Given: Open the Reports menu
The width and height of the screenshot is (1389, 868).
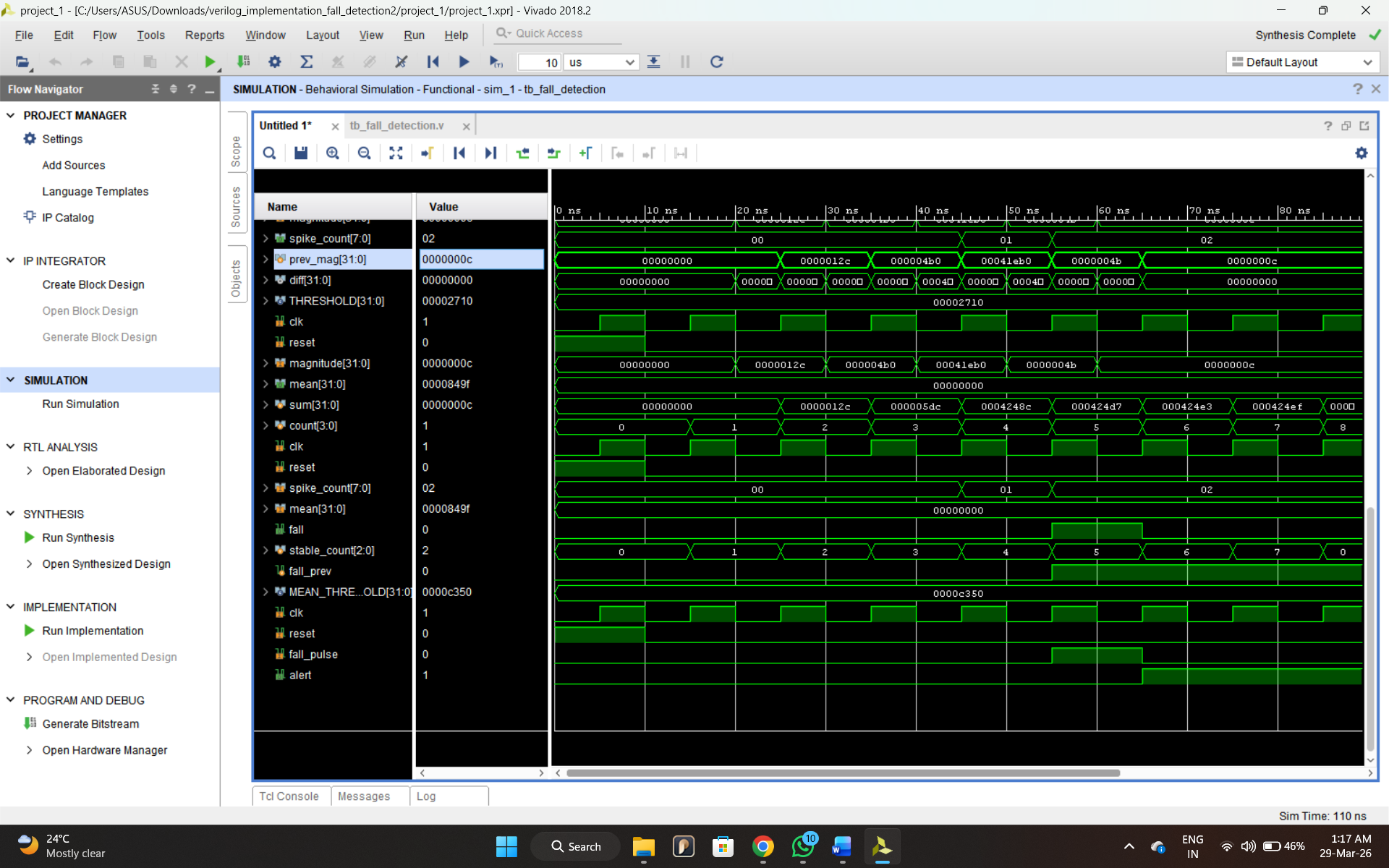Looking at the screenshot, I should pyautogui.click(x=204, y=35).
